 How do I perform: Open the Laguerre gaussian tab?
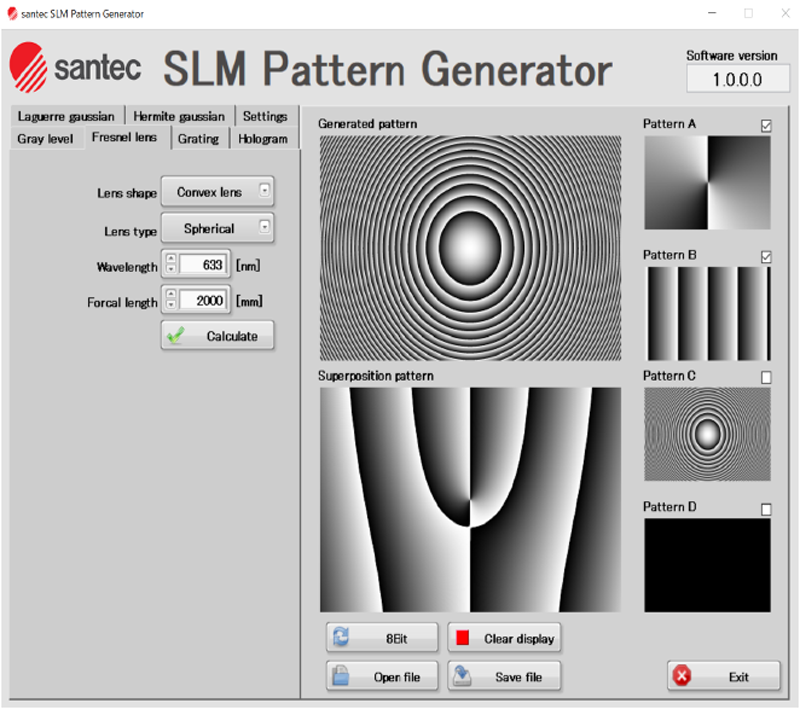tap(66, 116)
